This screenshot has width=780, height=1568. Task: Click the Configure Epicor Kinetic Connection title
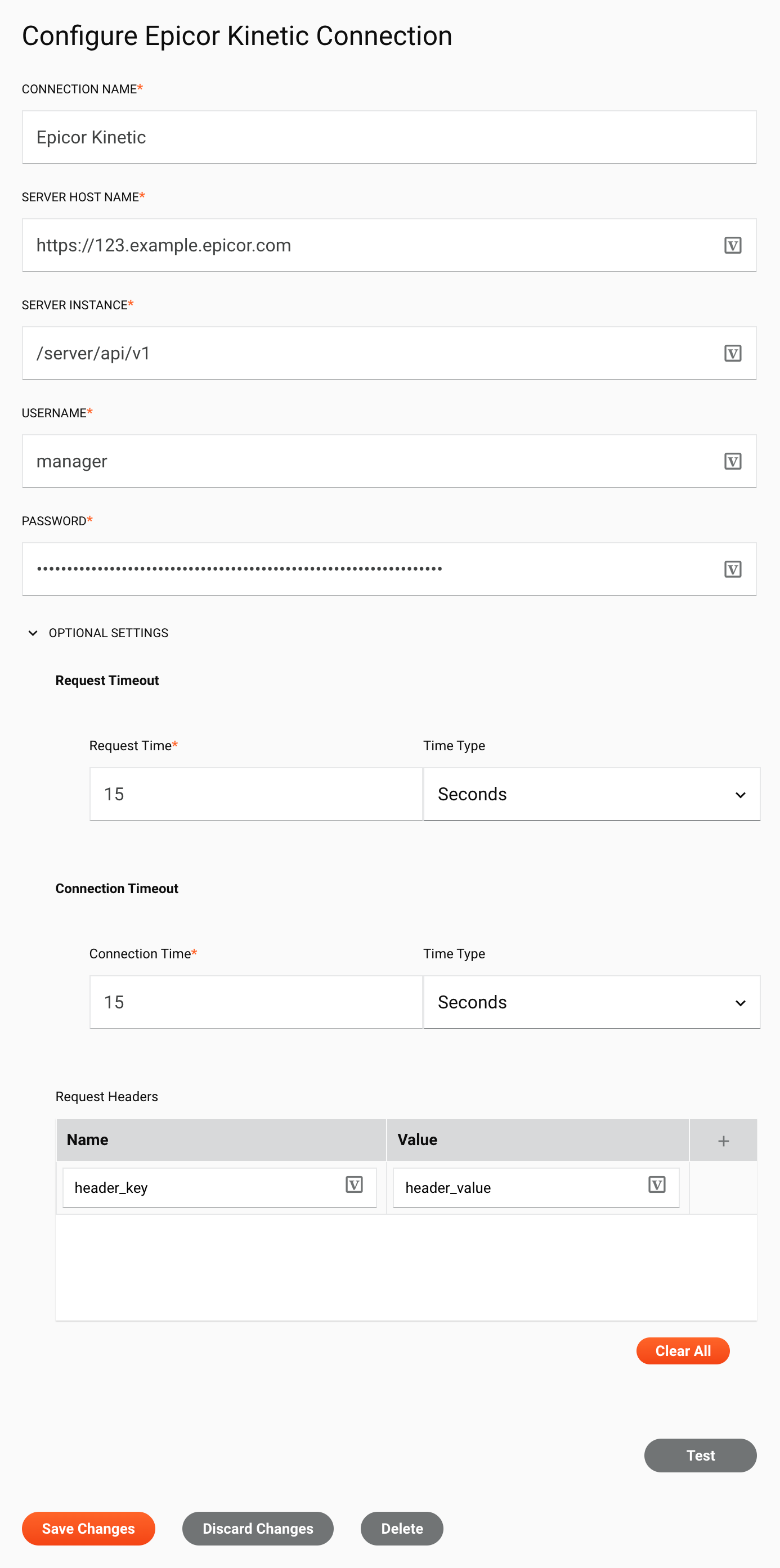point(237,36)
